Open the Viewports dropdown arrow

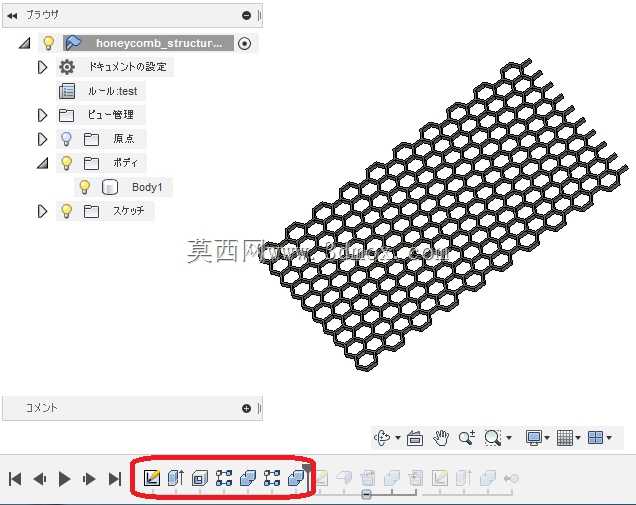click(x=609, y=438)
